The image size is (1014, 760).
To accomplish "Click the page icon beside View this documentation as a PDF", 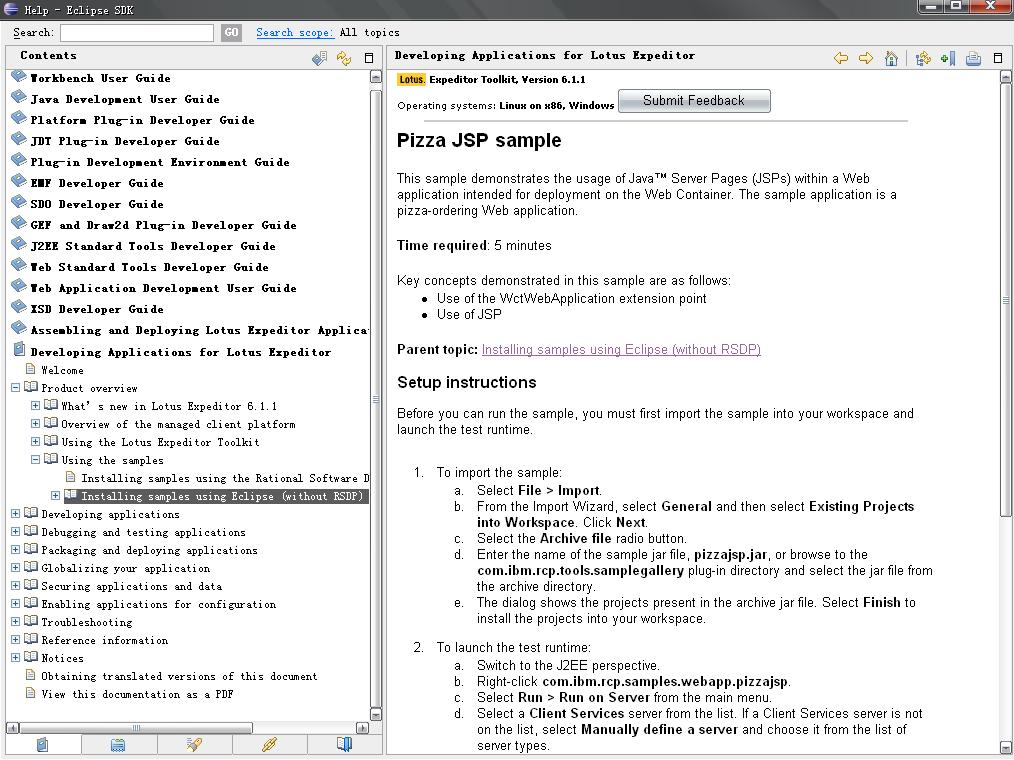I will click(30, 693).
